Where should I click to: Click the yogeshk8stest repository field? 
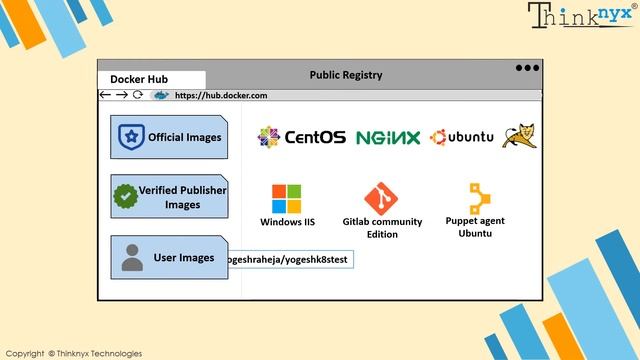coord(291,260)
